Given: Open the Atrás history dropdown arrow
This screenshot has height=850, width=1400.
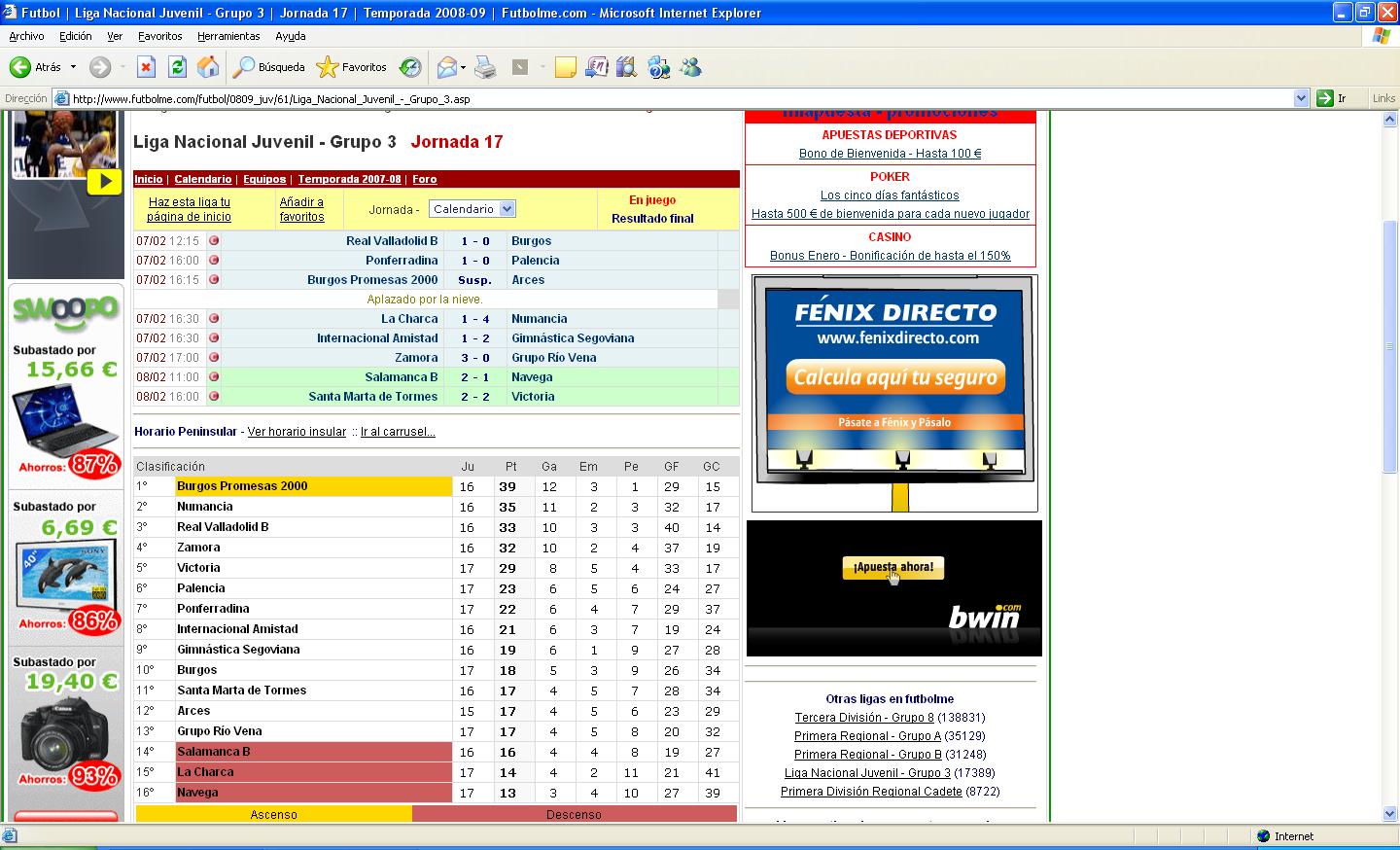Looking at the screenshot, I should [73, 67].
